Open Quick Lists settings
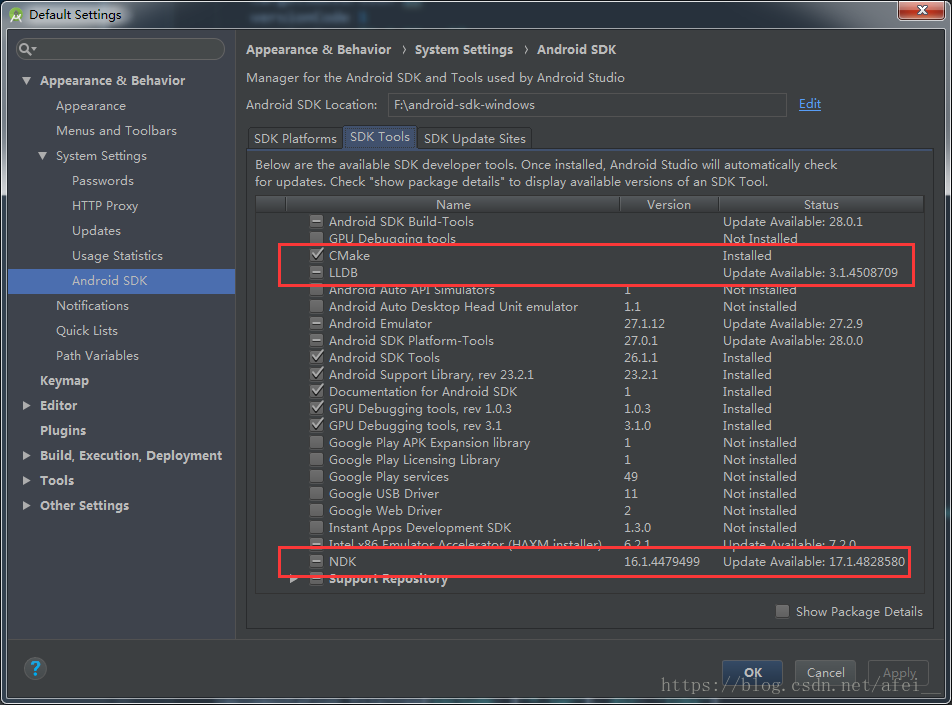 coord(87,331)
